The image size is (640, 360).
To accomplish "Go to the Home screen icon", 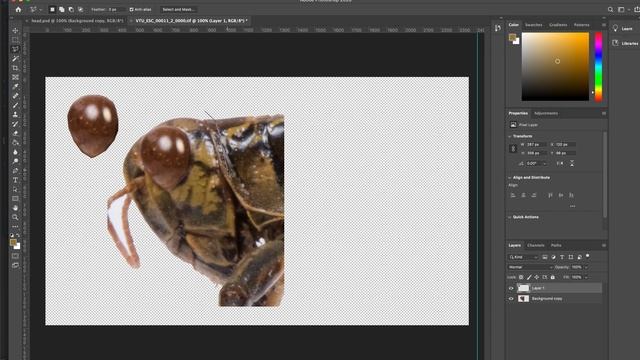I will point(18,9).
